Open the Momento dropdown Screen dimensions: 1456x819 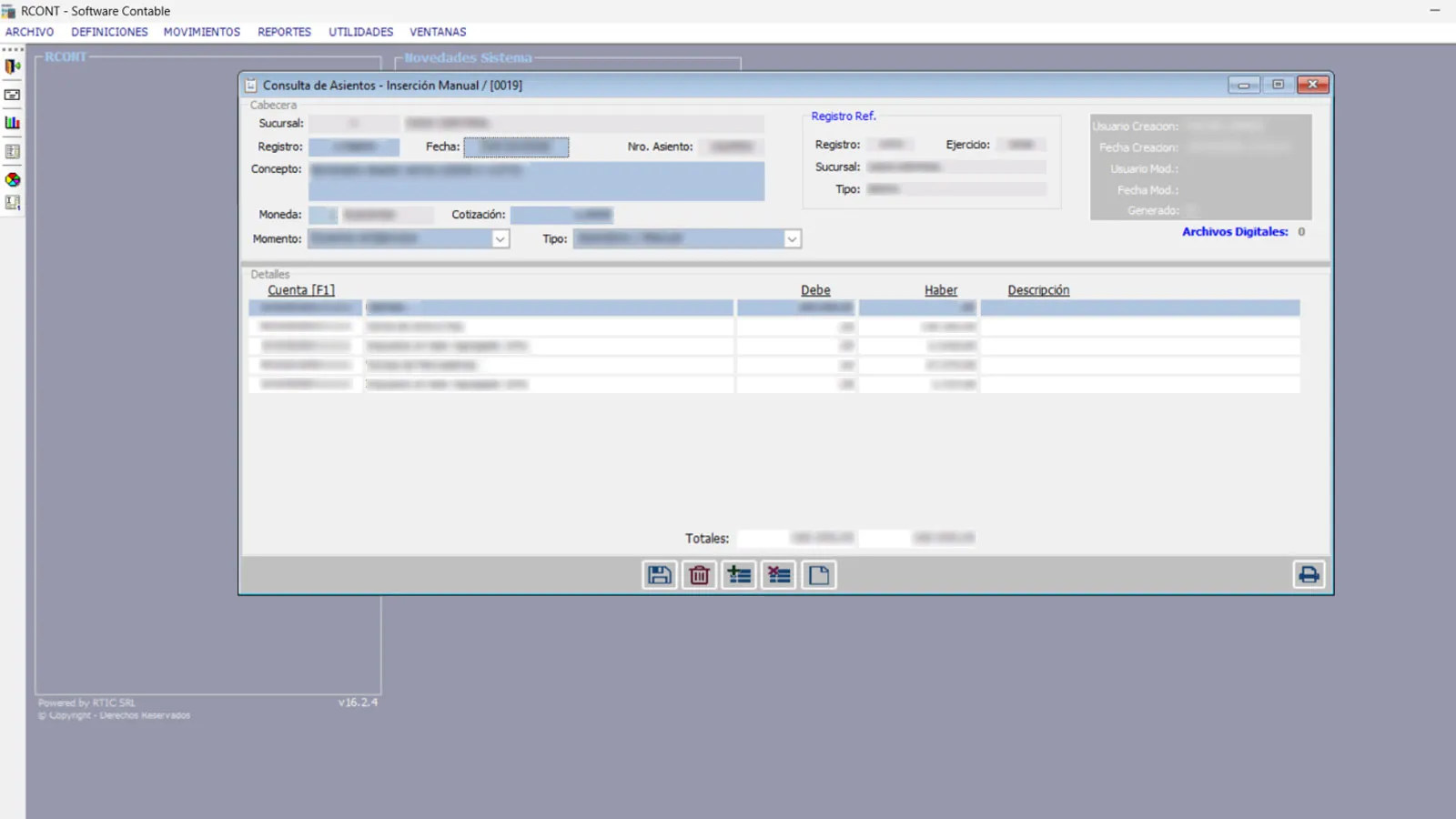(500, 239)
